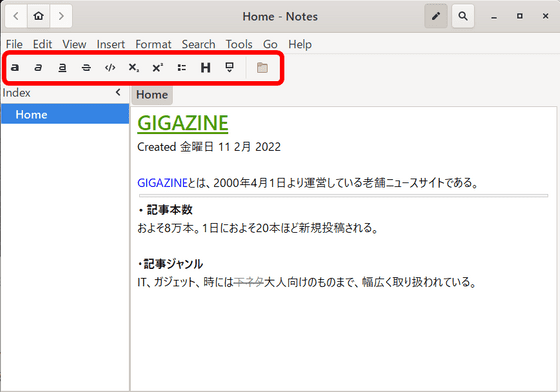Follow the blue GIGAZINE link

(x=162, y=183)
